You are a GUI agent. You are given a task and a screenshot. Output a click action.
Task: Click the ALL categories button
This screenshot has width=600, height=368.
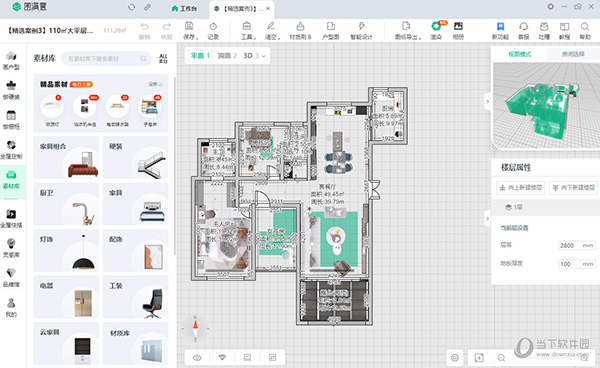pyautogui.click(x=163, y=59)
